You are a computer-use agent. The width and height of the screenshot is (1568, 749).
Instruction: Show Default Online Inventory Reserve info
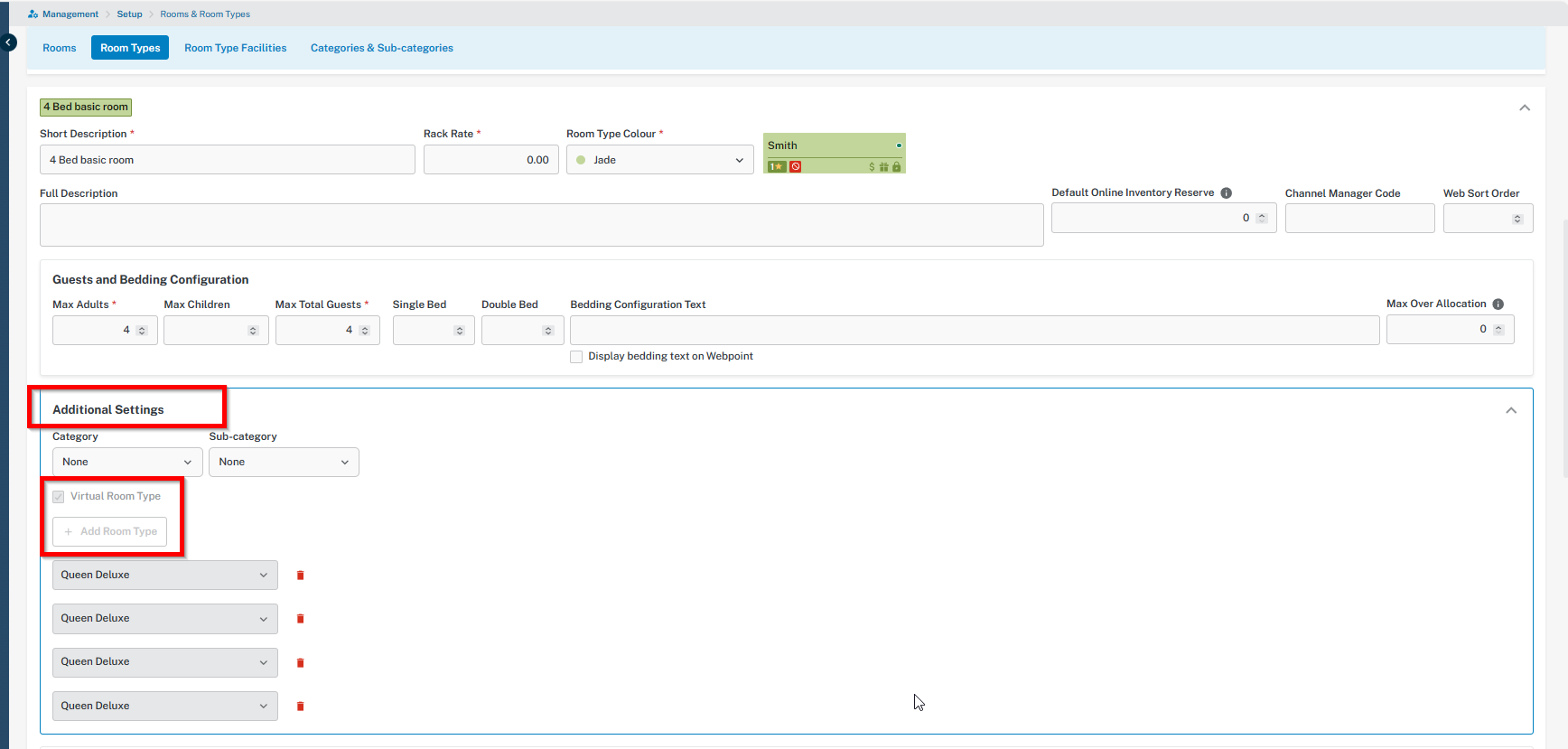[x=1227, y=193]
